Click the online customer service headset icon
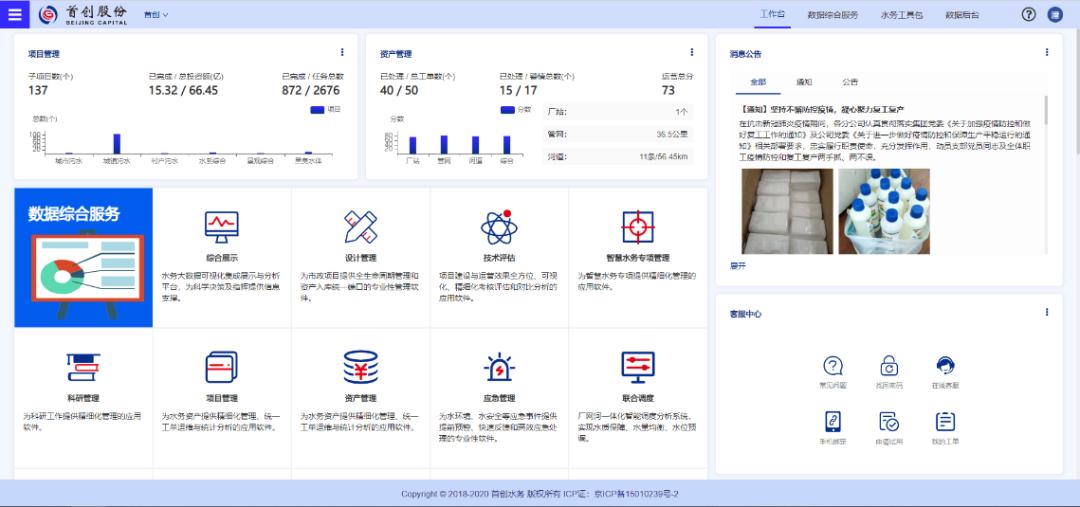The image size is (1080, 507). (945, 367)
